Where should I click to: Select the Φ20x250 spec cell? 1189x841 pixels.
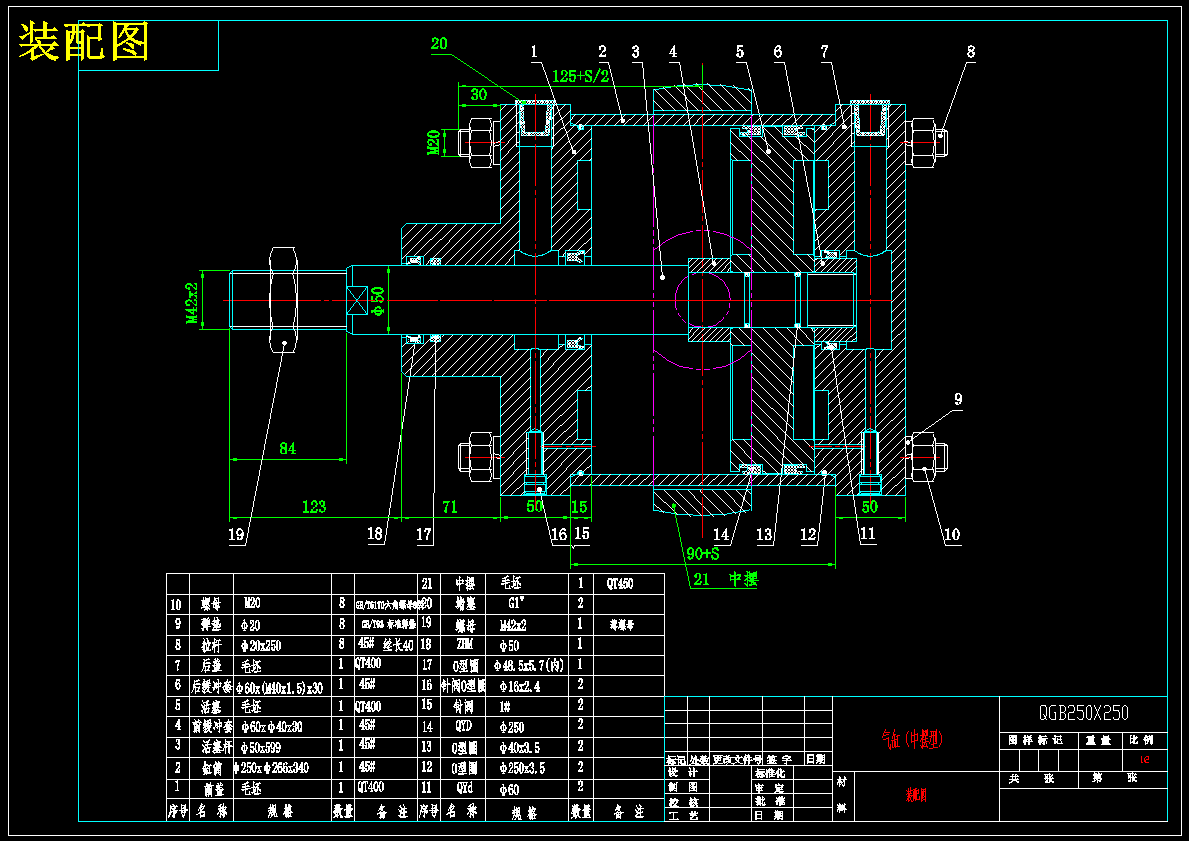pyautogui.click(x=261, y=645)
